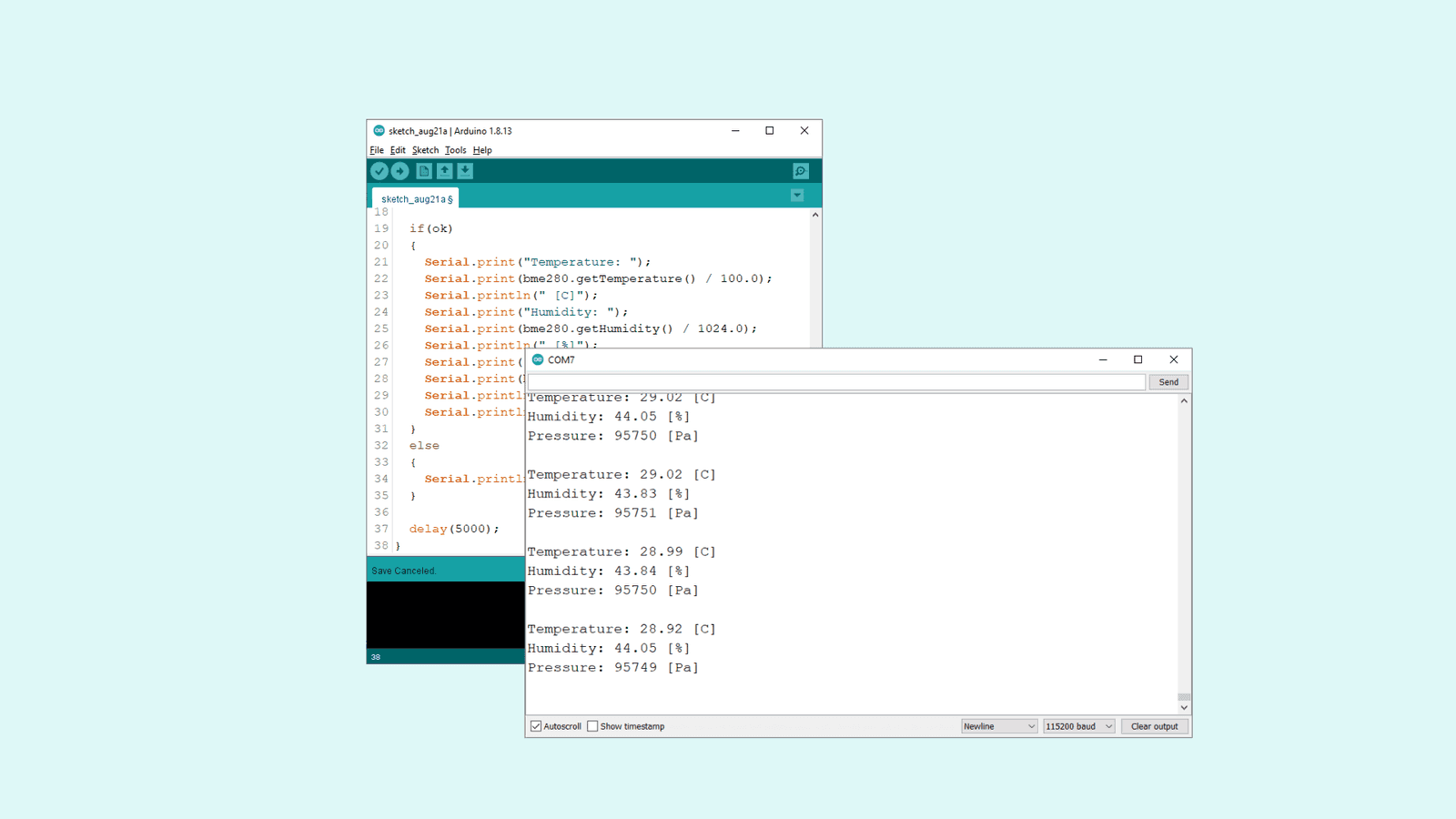Open the 115200 baud rate dropdown

(x=1078, y=725)
